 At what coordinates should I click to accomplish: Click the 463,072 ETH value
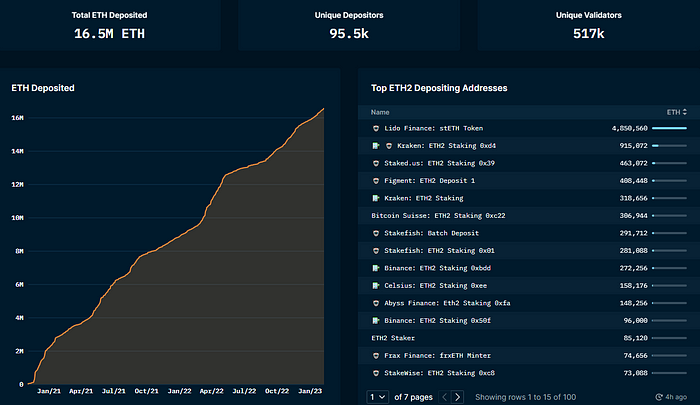click(633, 163)
